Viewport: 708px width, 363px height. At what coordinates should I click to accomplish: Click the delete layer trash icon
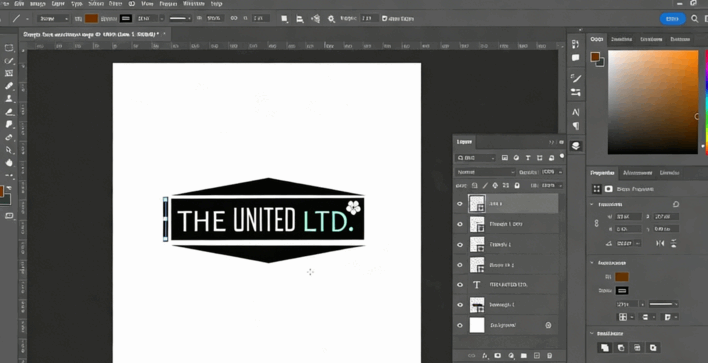point(550,356)
